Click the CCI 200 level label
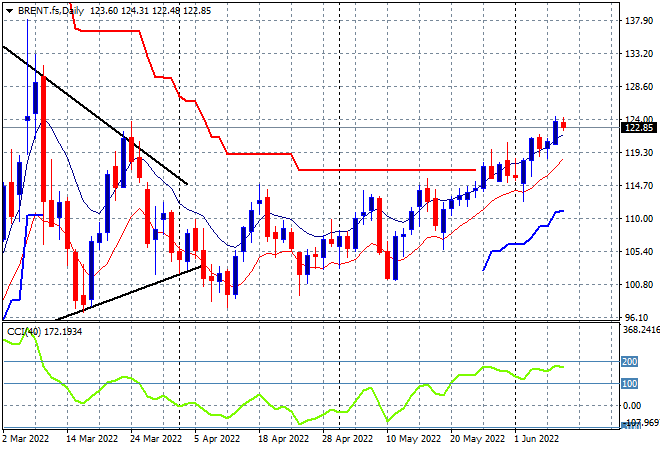Viewport: 660px width, 450px height. click(630, 362)
